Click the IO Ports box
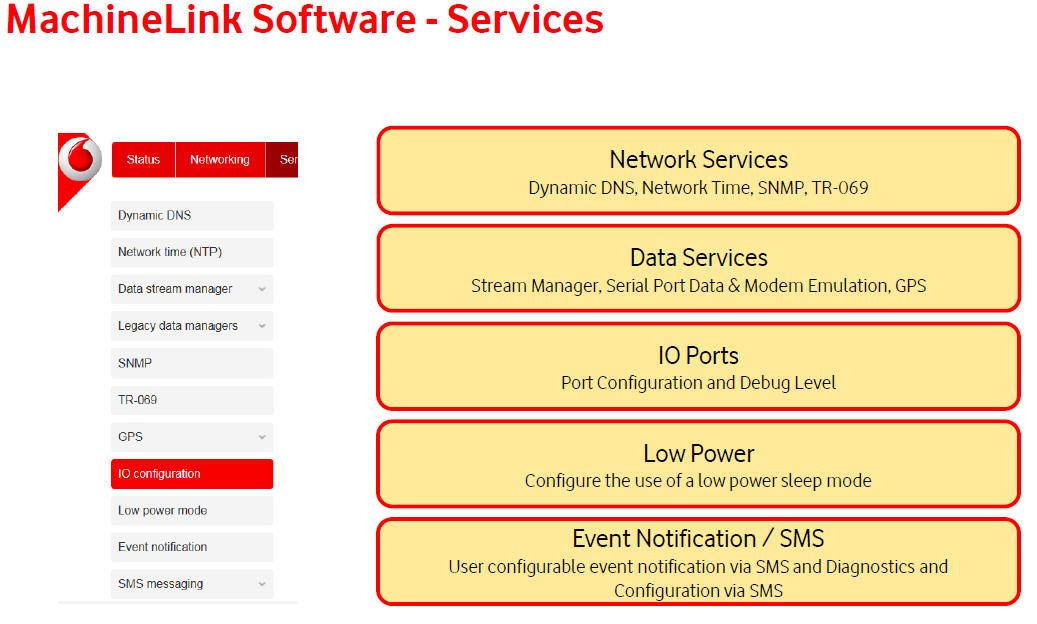Image resolution: width=1037 pixels, height=624 pixels. (x=698, y=366)
